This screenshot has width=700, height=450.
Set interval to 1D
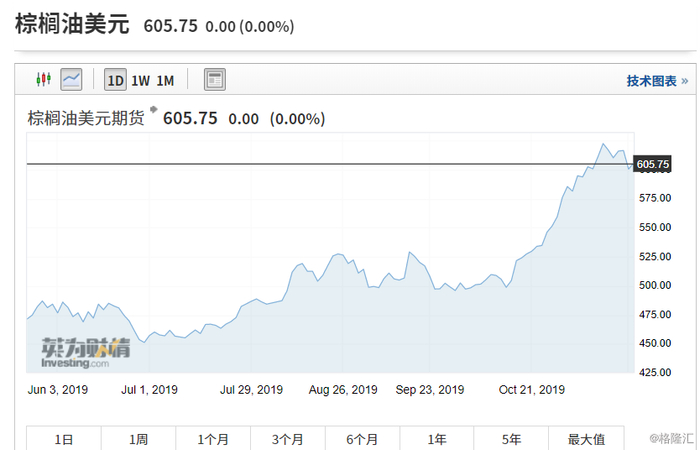click(115, 80)
